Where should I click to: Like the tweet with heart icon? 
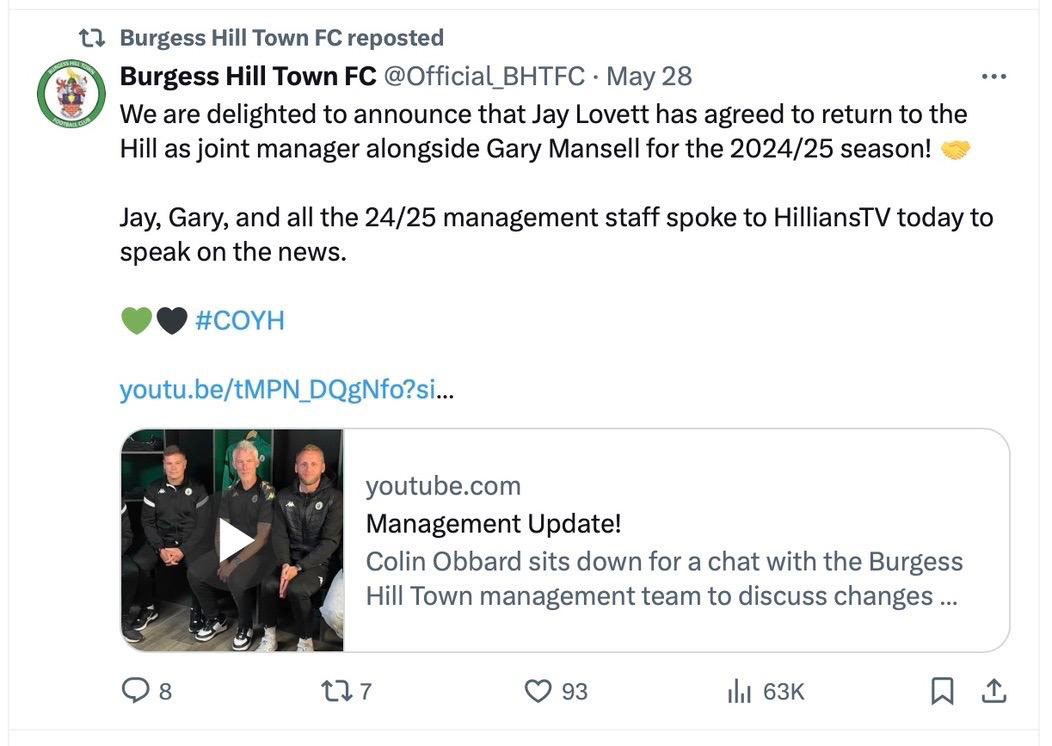coord(539,690)
